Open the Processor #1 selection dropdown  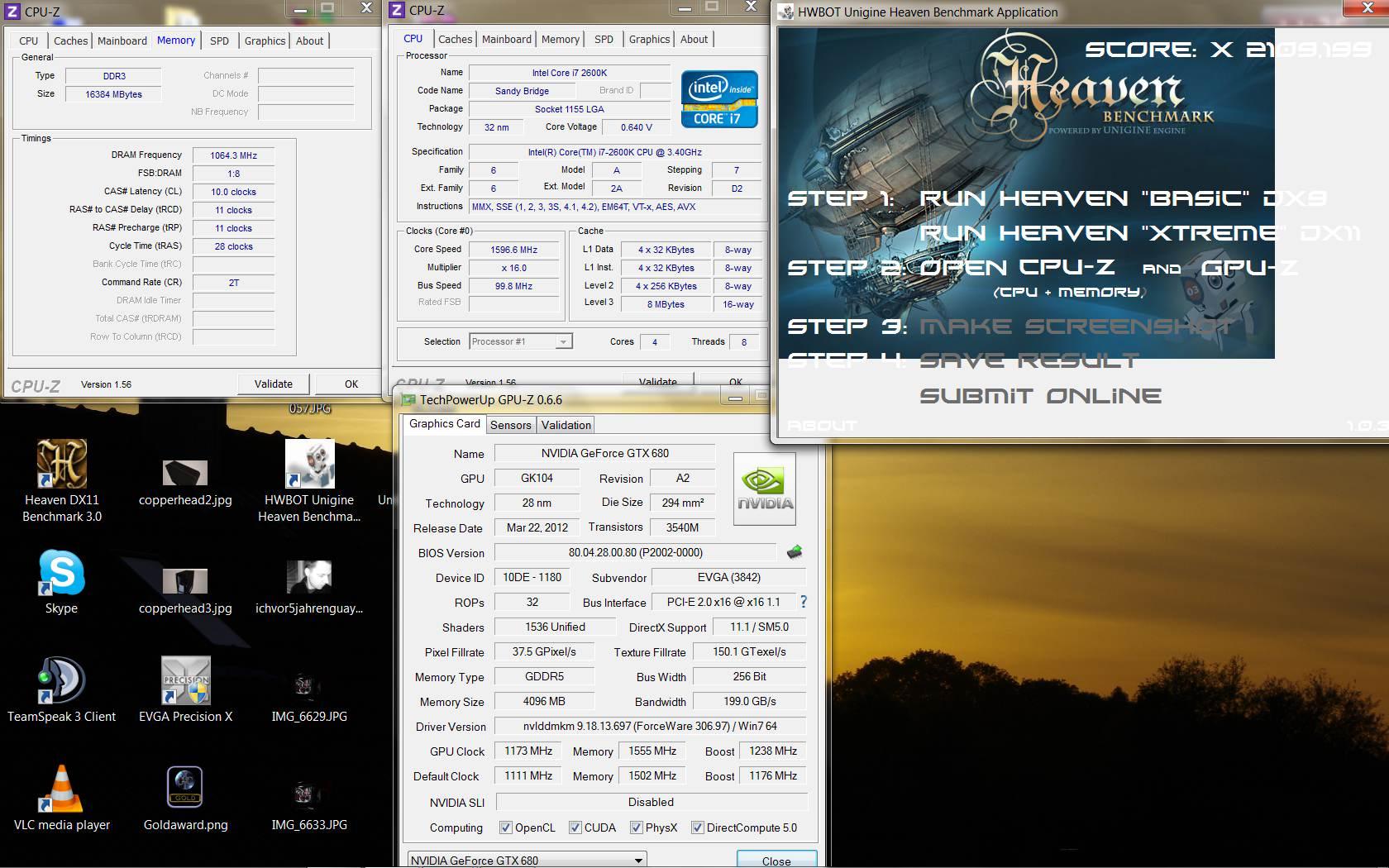pos(520,341)
